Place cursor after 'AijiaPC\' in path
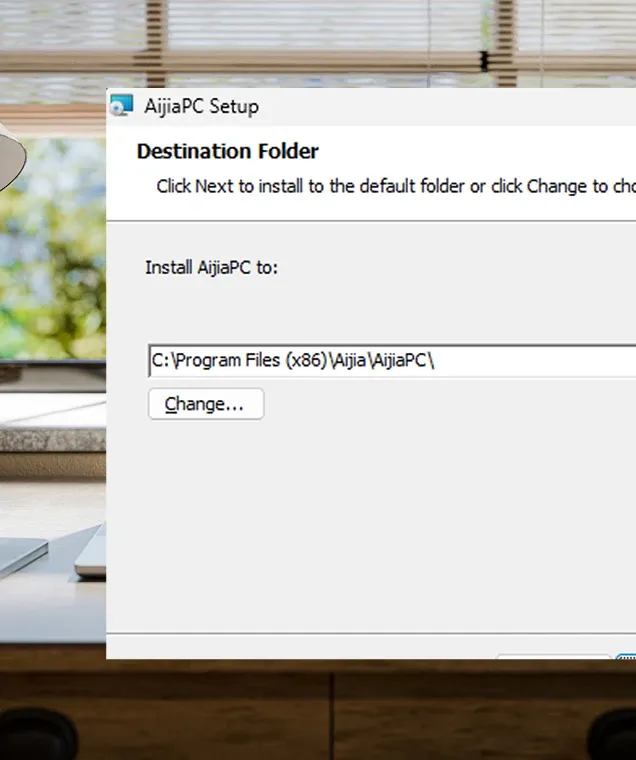 (x=436, y=361)
